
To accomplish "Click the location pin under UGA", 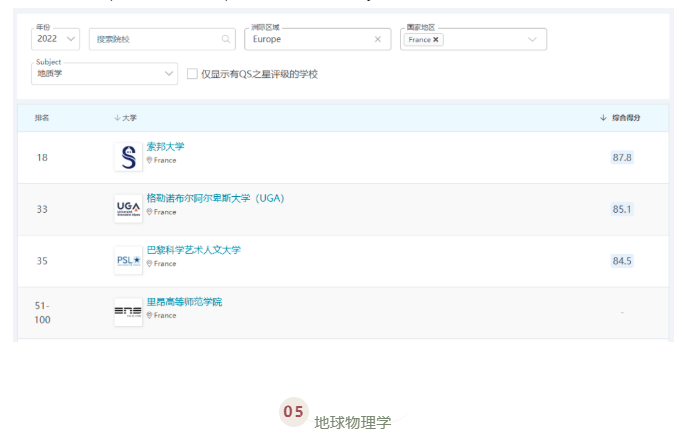I will [150, 212].
